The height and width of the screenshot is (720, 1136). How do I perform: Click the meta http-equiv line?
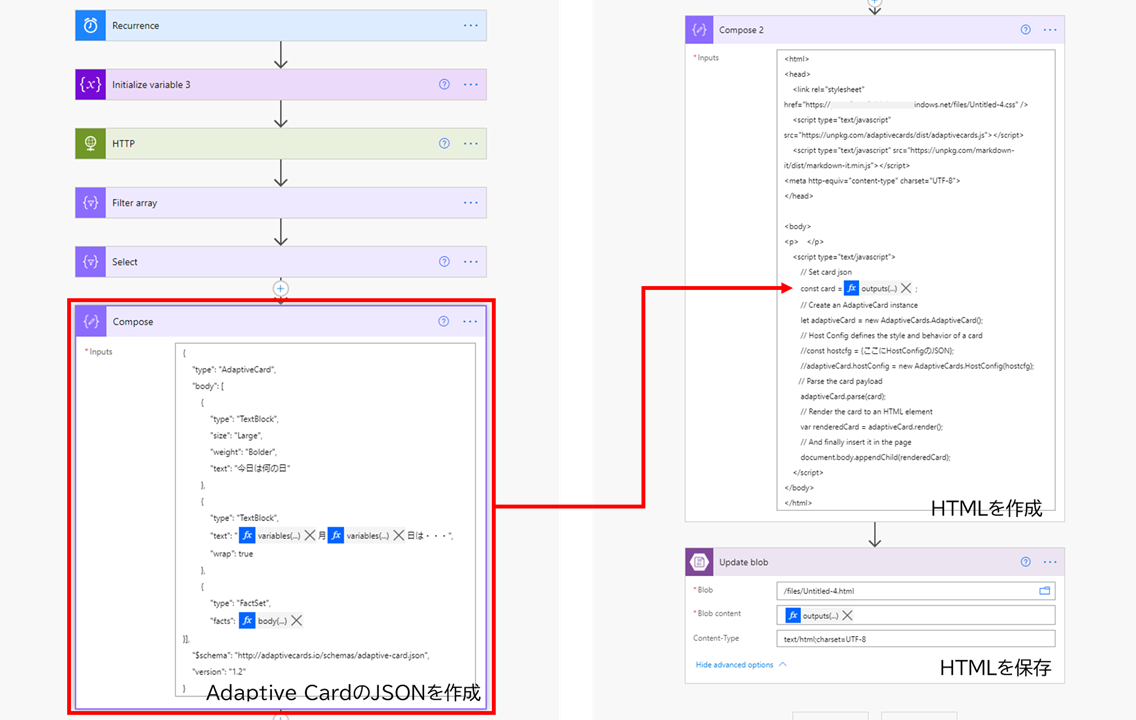point(872,180)
